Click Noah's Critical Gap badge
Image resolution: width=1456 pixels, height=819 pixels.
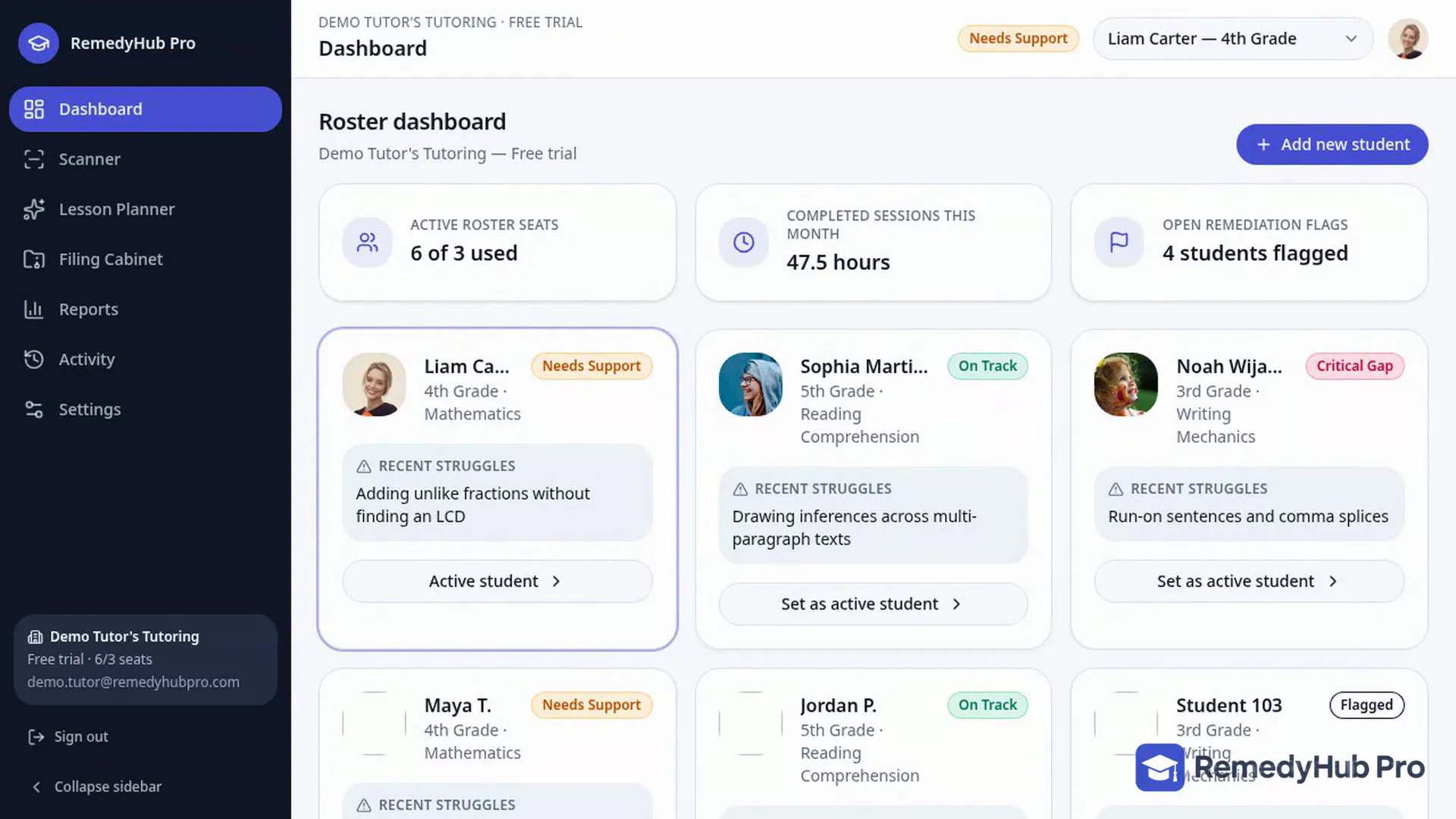pyautogui.click(x=1354, y=366)
